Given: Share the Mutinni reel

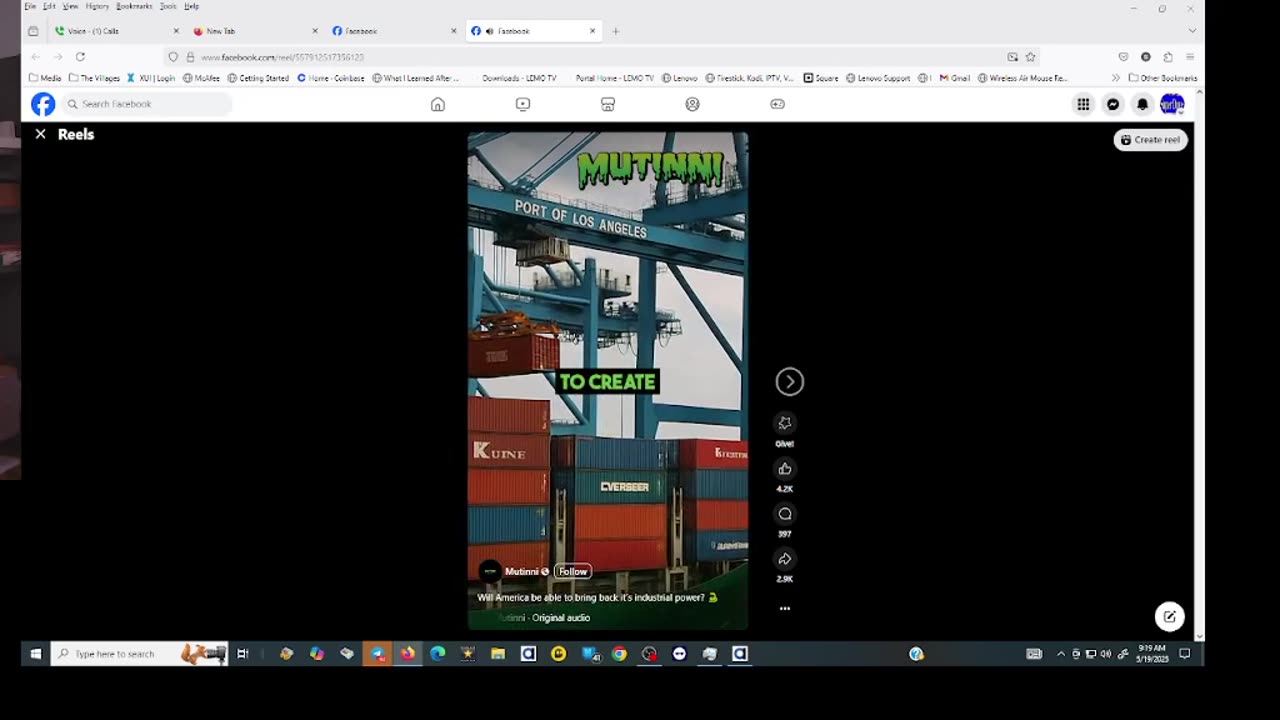Looking at the screenshot, I should (785, 559).
